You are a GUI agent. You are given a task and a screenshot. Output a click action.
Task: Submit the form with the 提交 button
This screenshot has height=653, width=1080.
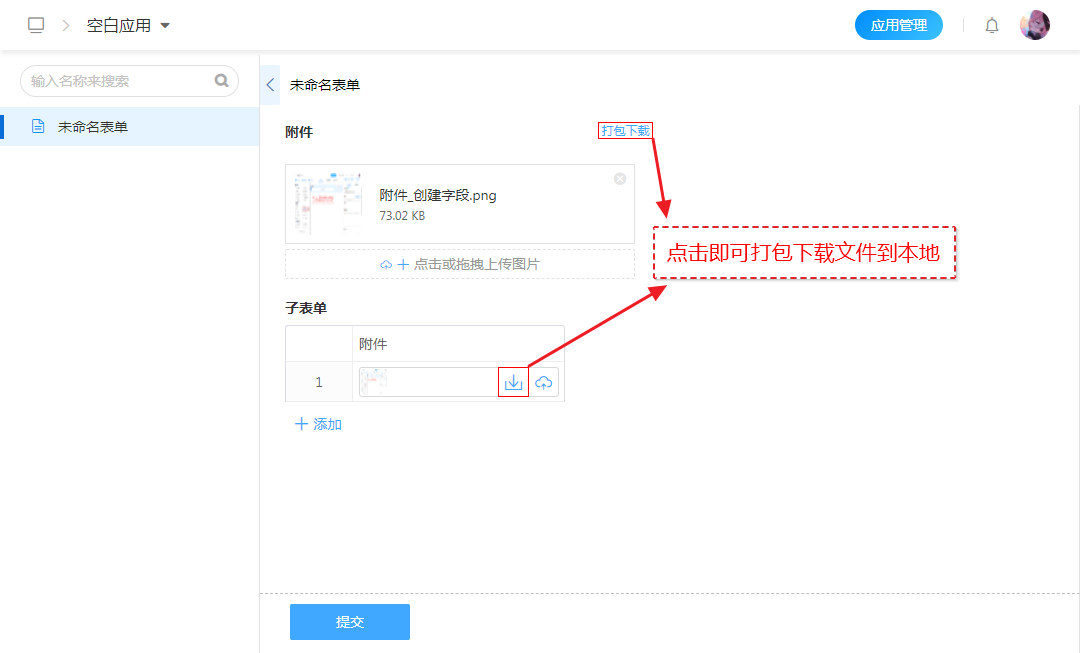pyautogui.click(x=349, y=622)
